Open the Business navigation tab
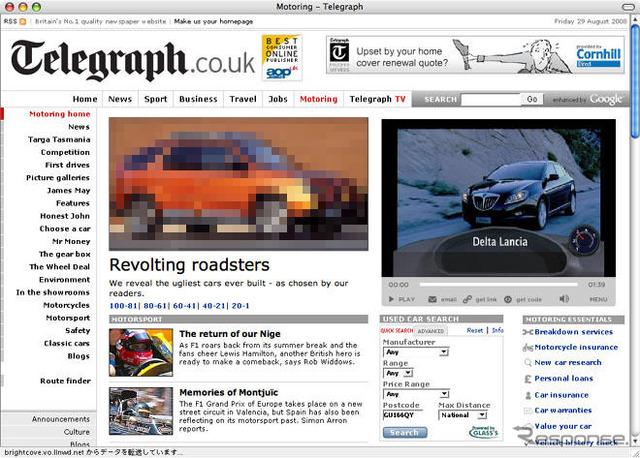The height and width of the screenshot is (458, 640). coord(198,99)
